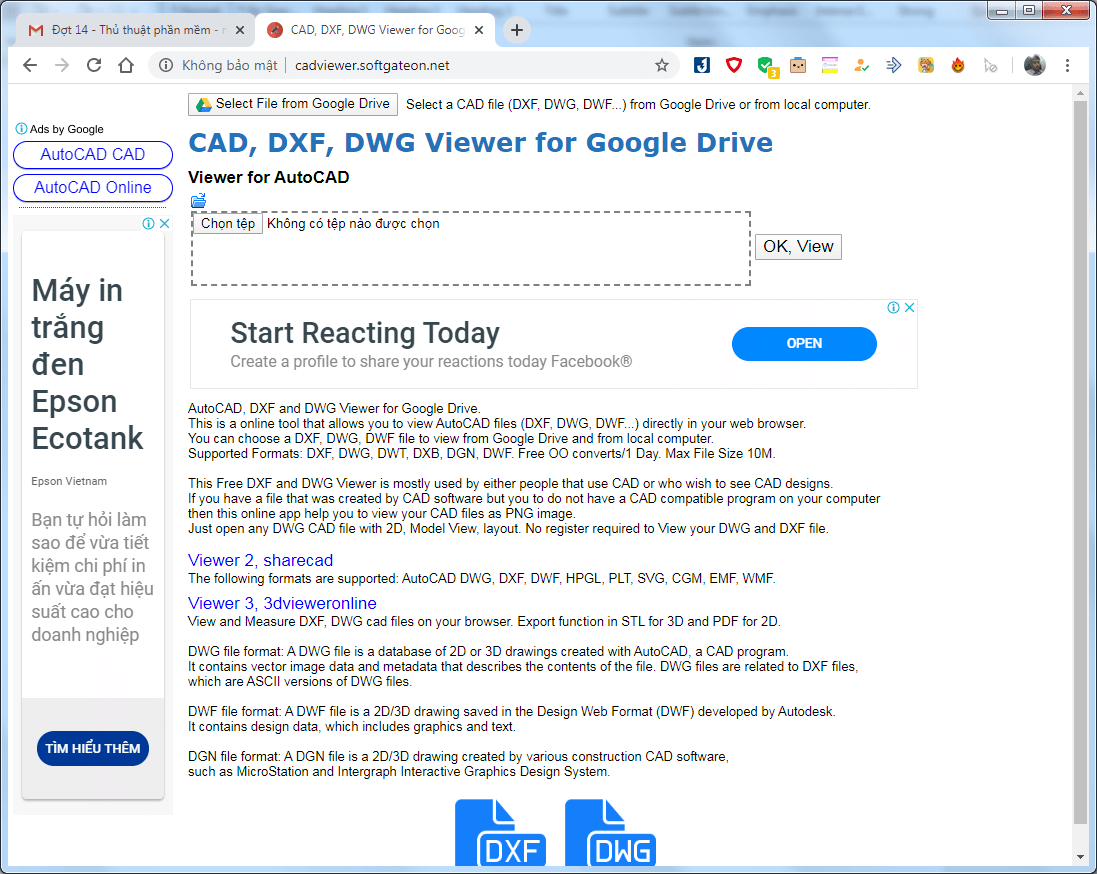Click the small blue folder open icon
The width and height of the screenshot is (1097, 874).
click(x=198, y=200)
